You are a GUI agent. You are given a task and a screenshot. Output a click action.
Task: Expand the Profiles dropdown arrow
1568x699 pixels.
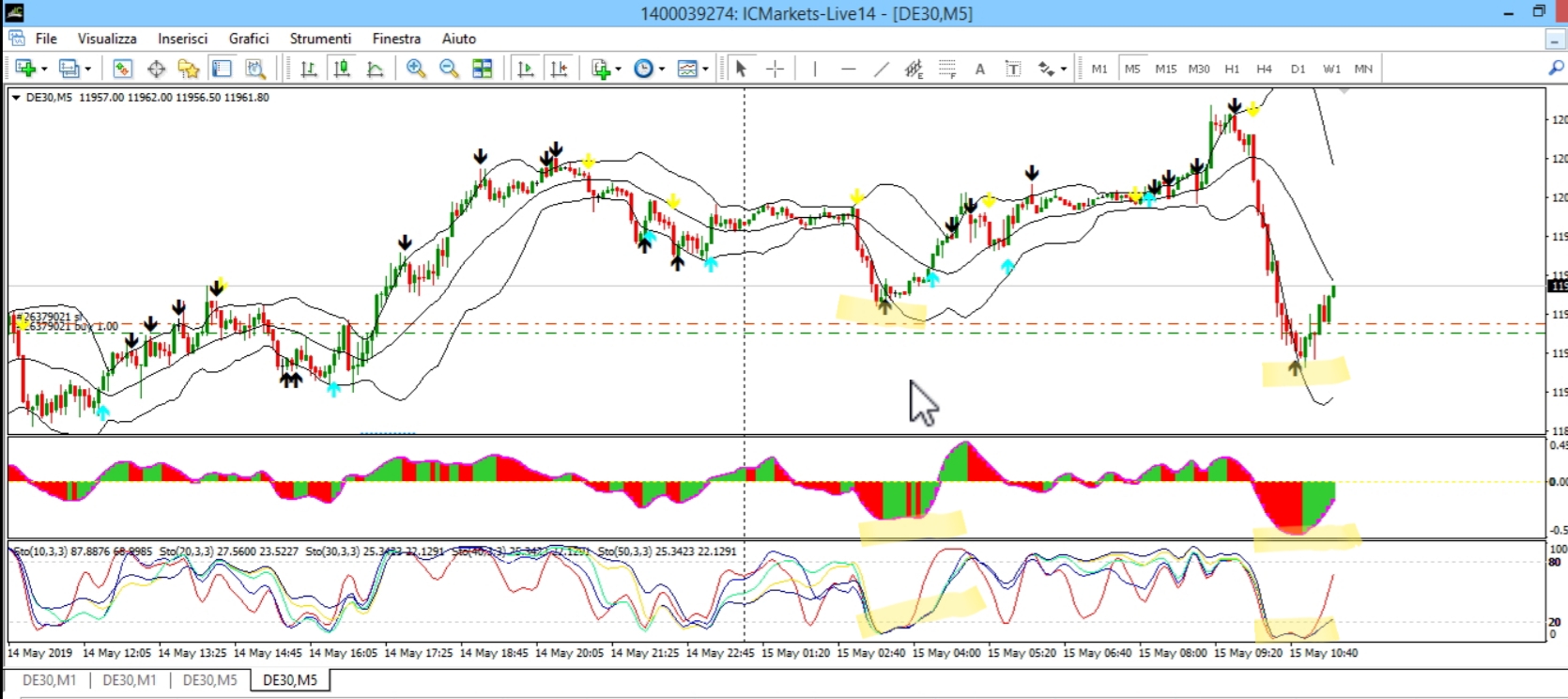point(88,69)
